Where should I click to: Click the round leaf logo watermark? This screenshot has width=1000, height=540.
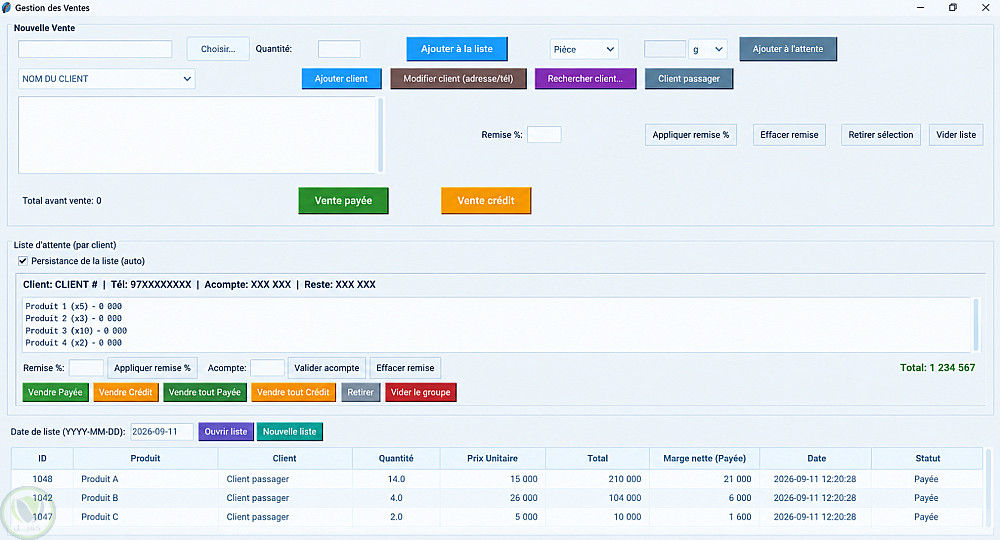pyautogui.click(x=27, y=514)
